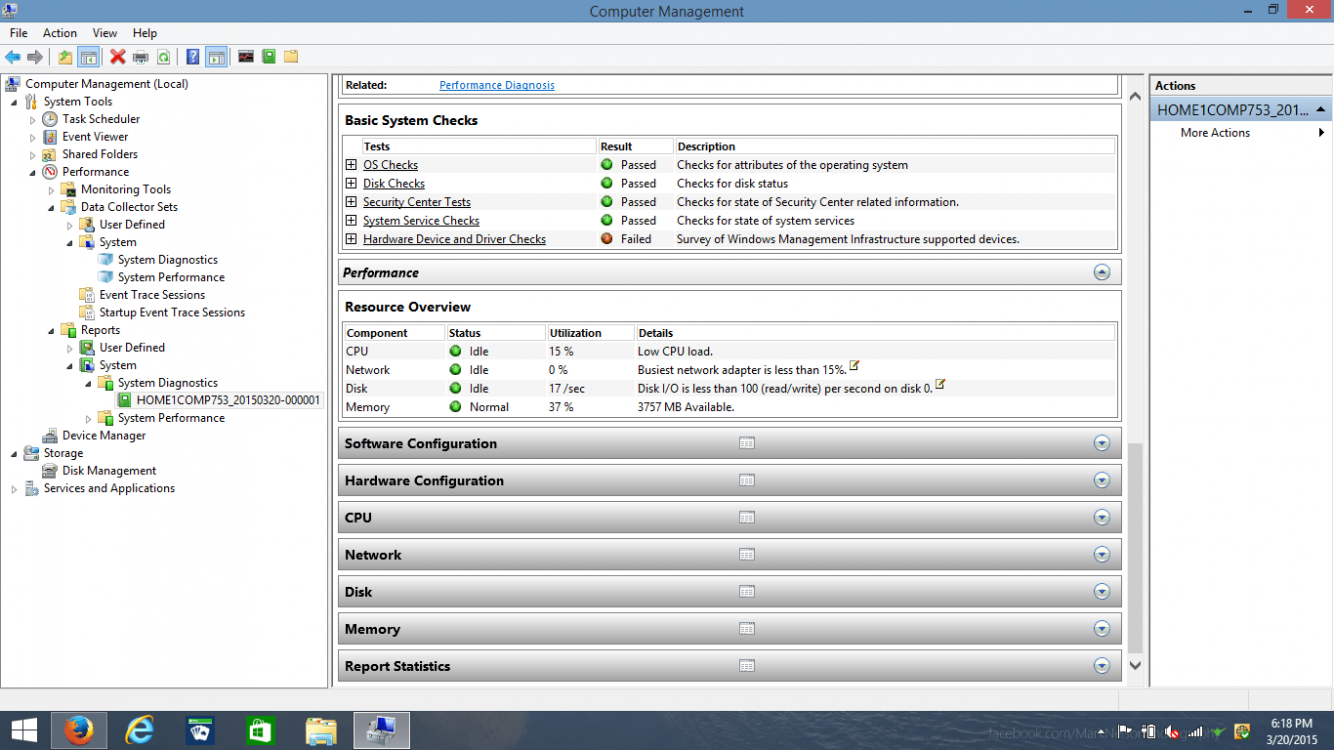
Task: Open the File menu
Action: (x=19, y=33)
